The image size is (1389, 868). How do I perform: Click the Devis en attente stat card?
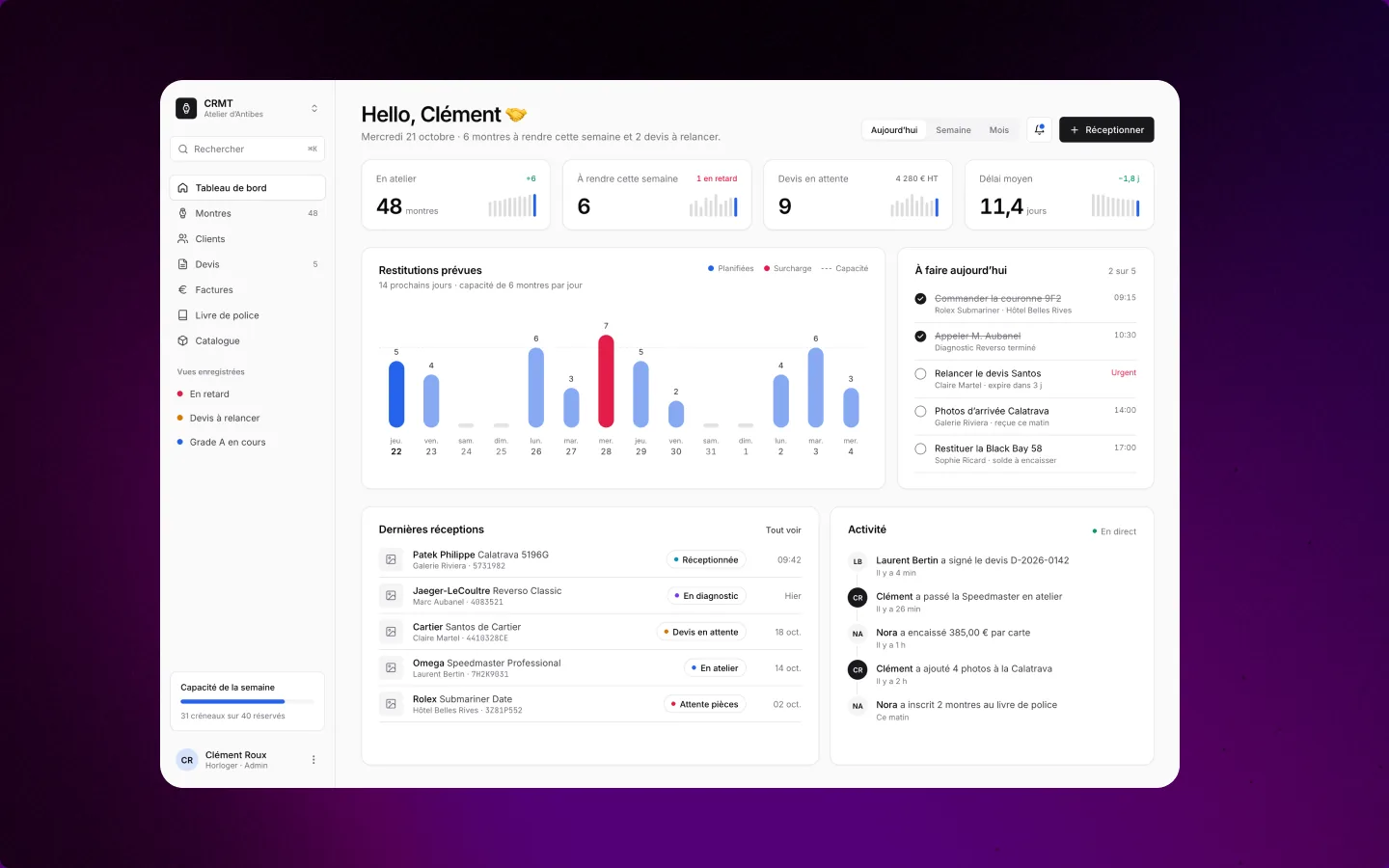(x=858, y=195)
